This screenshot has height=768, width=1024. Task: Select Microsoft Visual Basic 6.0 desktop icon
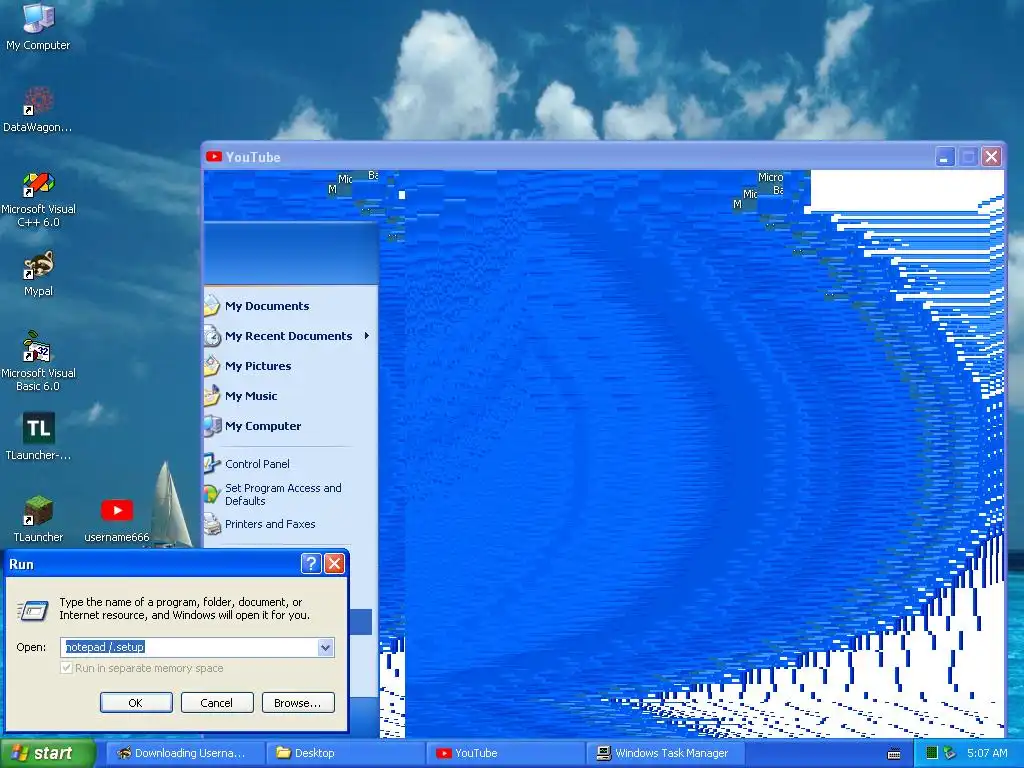(38, 361)
